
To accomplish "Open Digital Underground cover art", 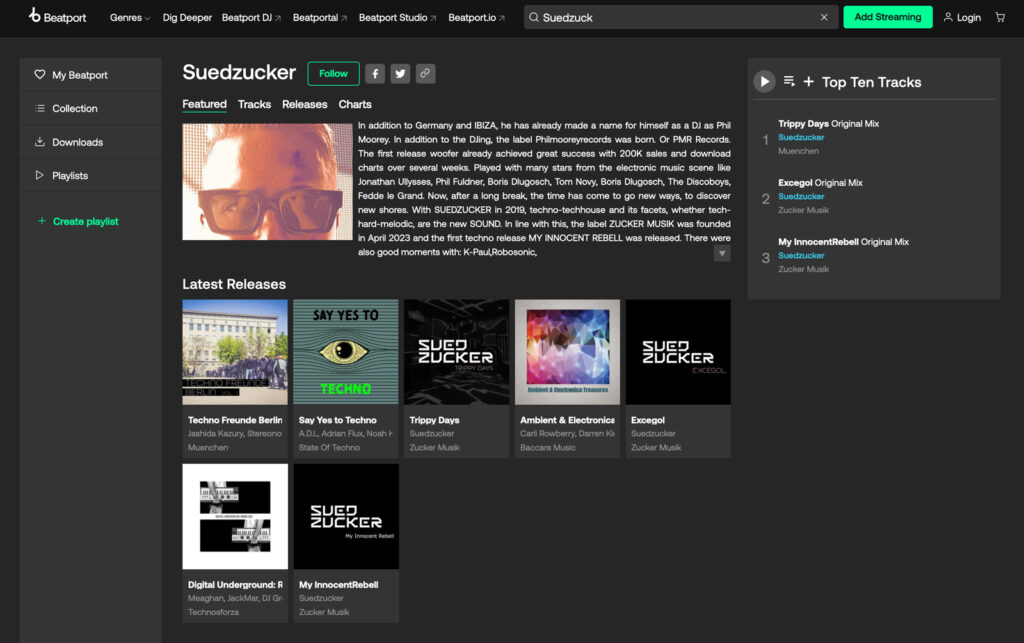I will [x=235, y=516].
